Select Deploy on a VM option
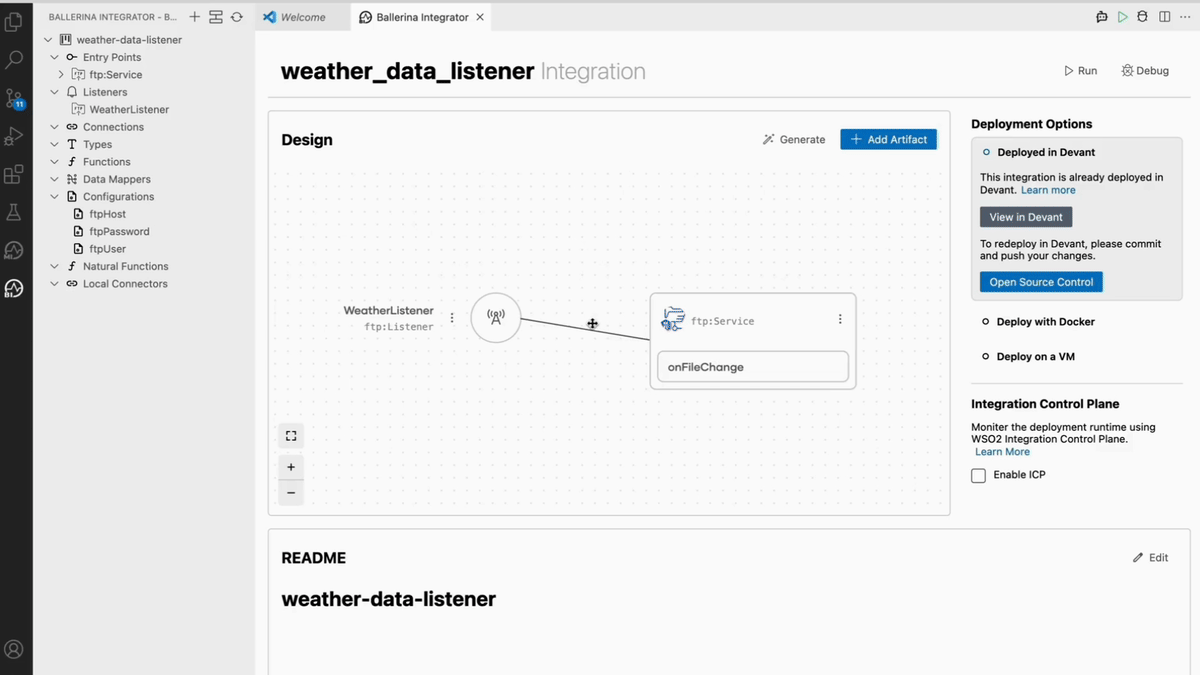The width and height of the screenshot is (1200, 675). 1029,357
